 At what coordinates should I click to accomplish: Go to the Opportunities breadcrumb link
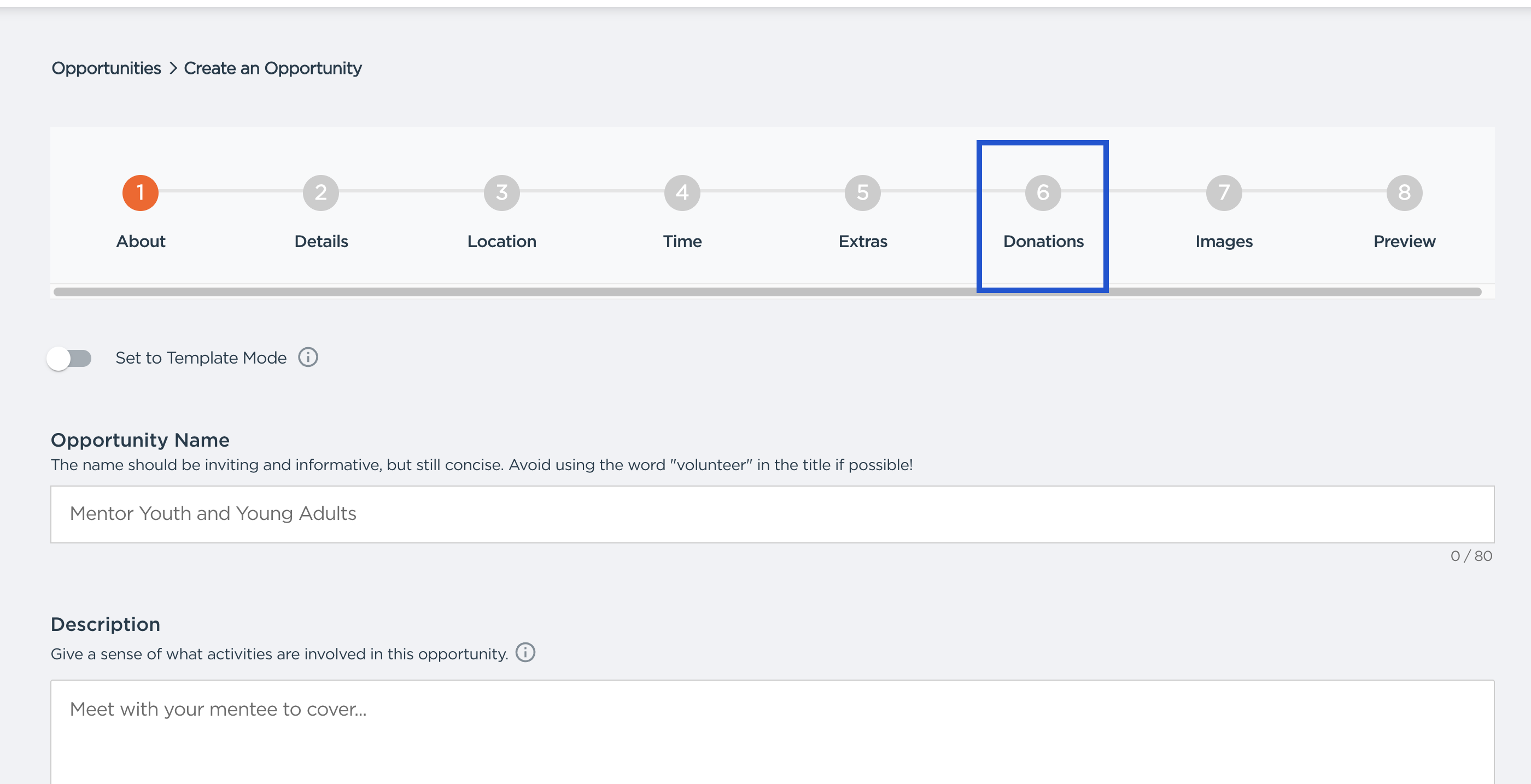click(107, 68)
